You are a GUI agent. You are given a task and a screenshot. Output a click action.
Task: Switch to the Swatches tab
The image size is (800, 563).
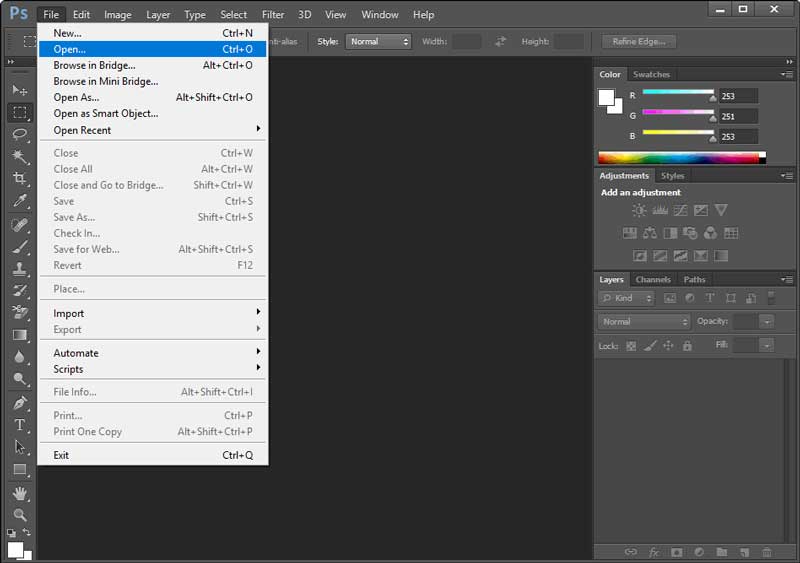tap(652, 75)
